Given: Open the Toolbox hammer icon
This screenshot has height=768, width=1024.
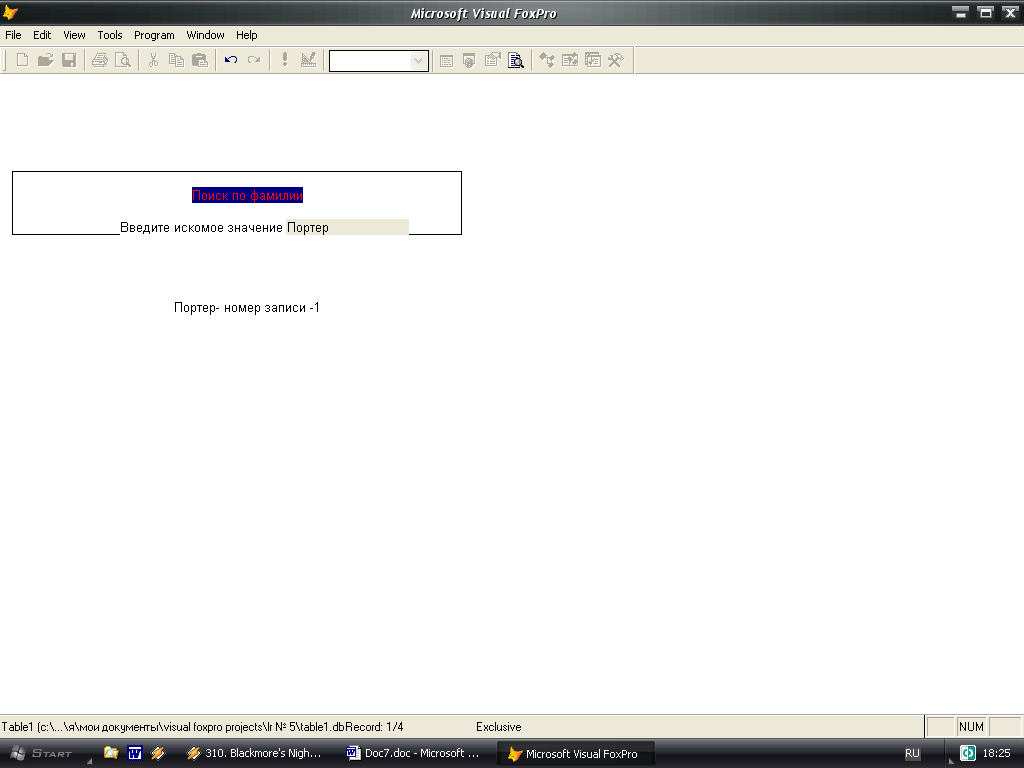Looking at the screenshot, I should (x=616, y=60).
